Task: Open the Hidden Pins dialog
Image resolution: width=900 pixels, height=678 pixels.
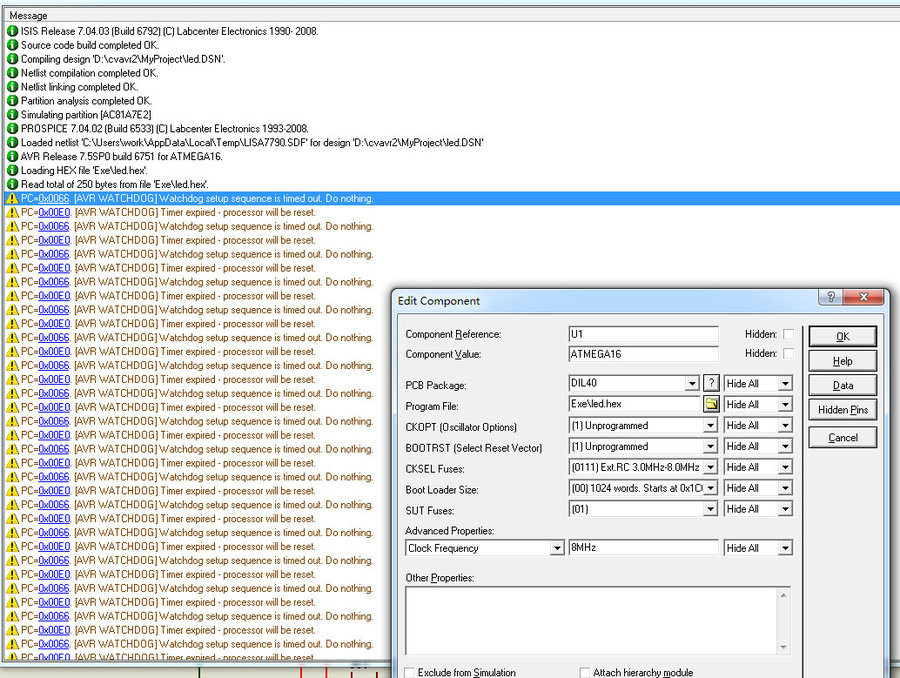Action: tap(842, 410)
